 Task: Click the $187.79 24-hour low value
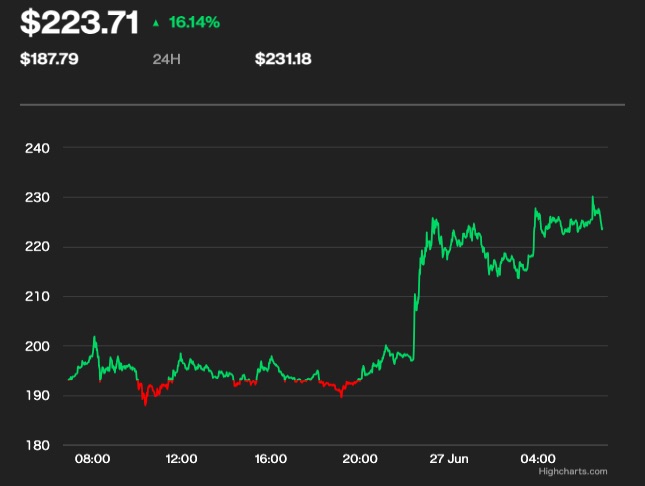[50, 59]
